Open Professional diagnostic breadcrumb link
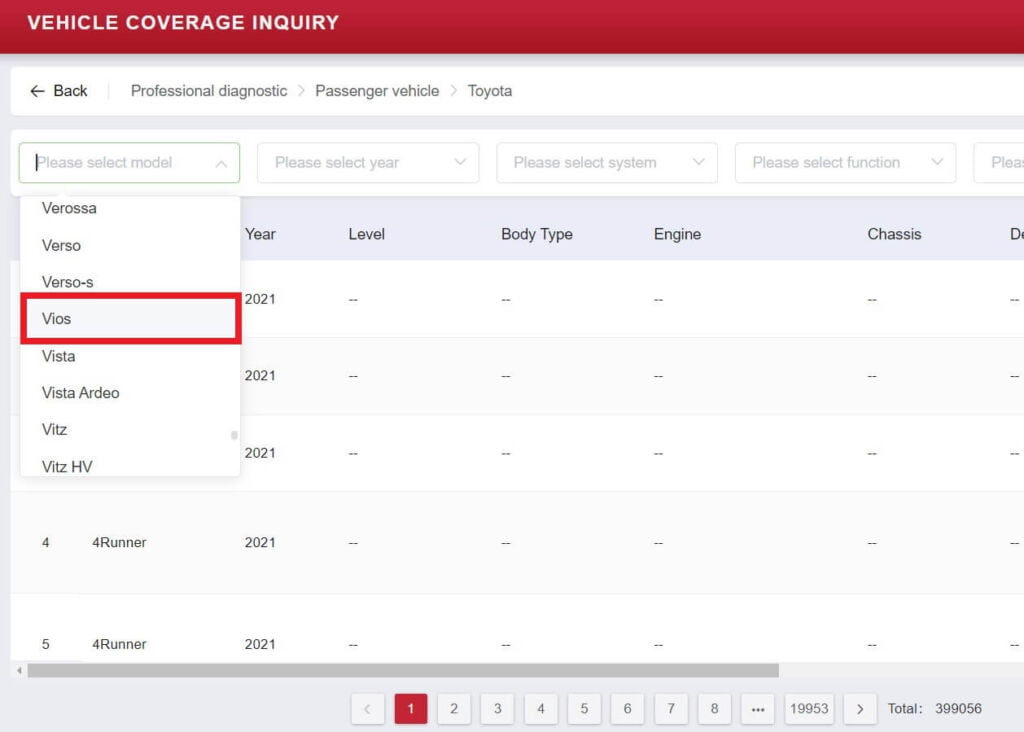Image resolution: width=1024 pixels, height=732 pixels. (x=208, y=91)
